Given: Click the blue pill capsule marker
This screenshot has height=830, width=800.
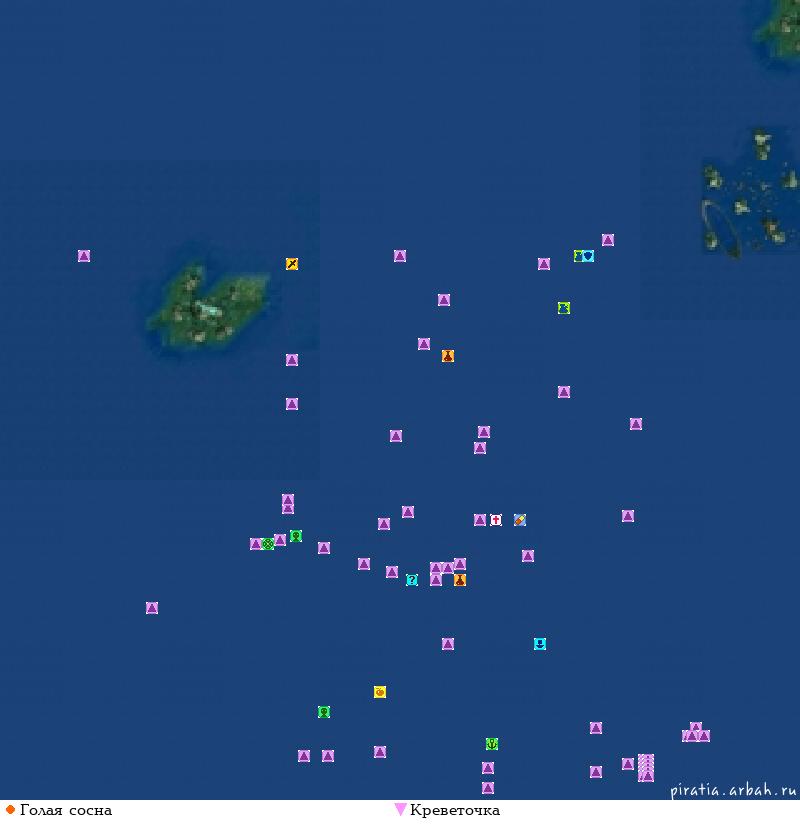Looking at the screenshot, I should 519,520.
